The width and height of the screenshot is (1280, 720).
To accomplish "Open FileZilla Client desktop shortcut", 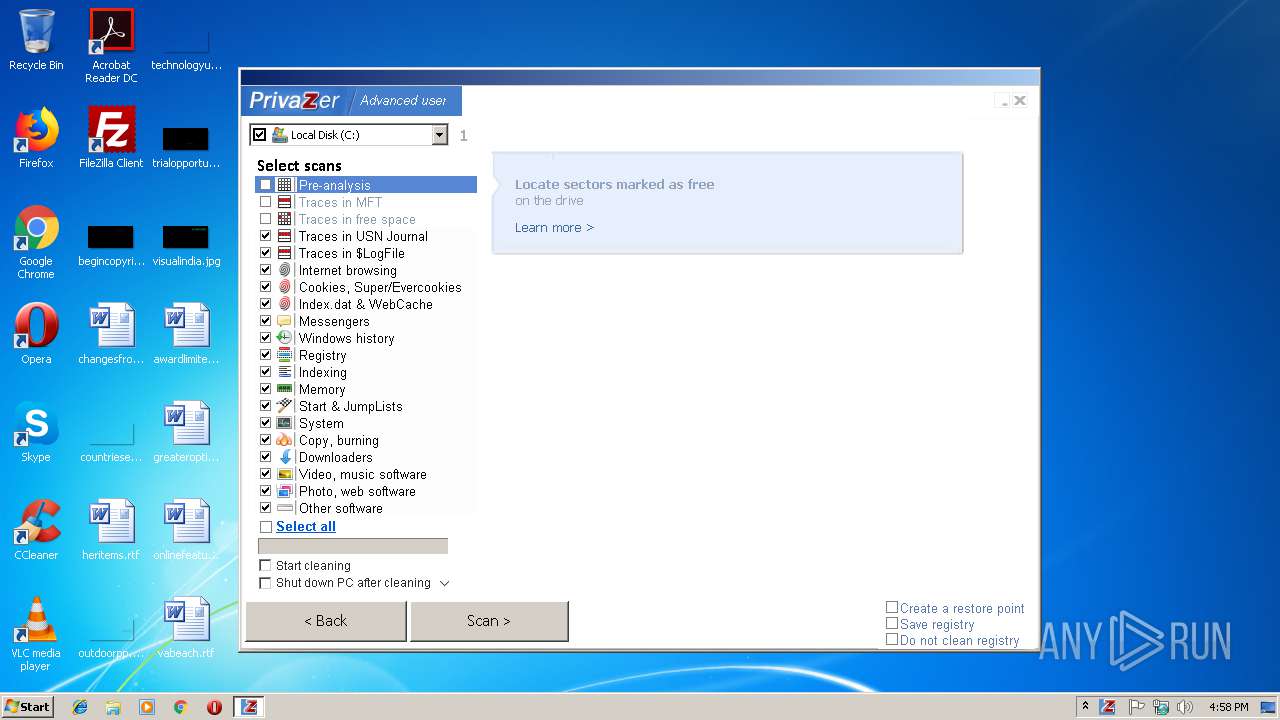I will coord(111,138).
